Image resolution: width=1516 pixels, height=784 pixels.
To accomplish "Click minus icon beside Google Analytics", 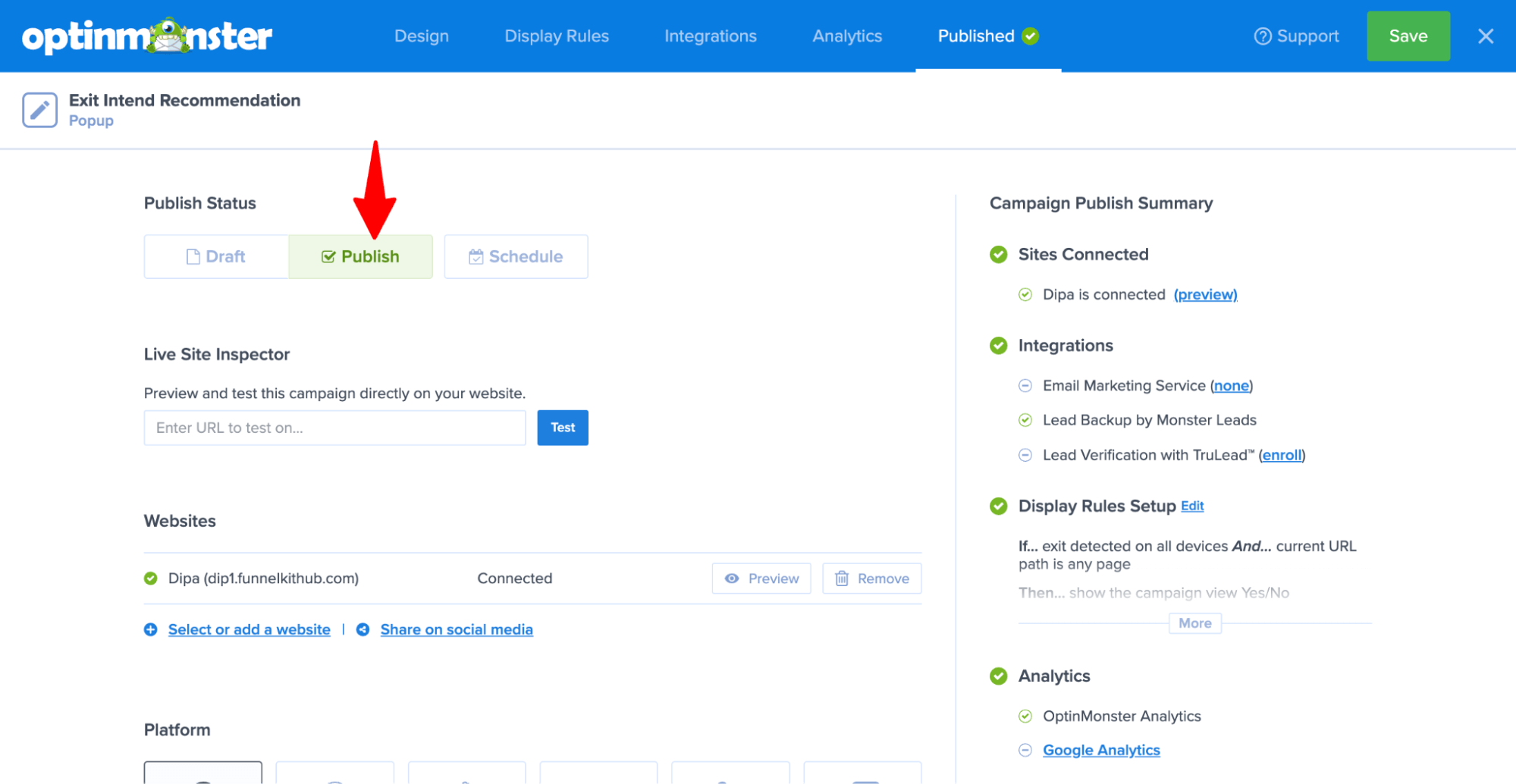I will pyautogui.click(x=1025, y=750).
